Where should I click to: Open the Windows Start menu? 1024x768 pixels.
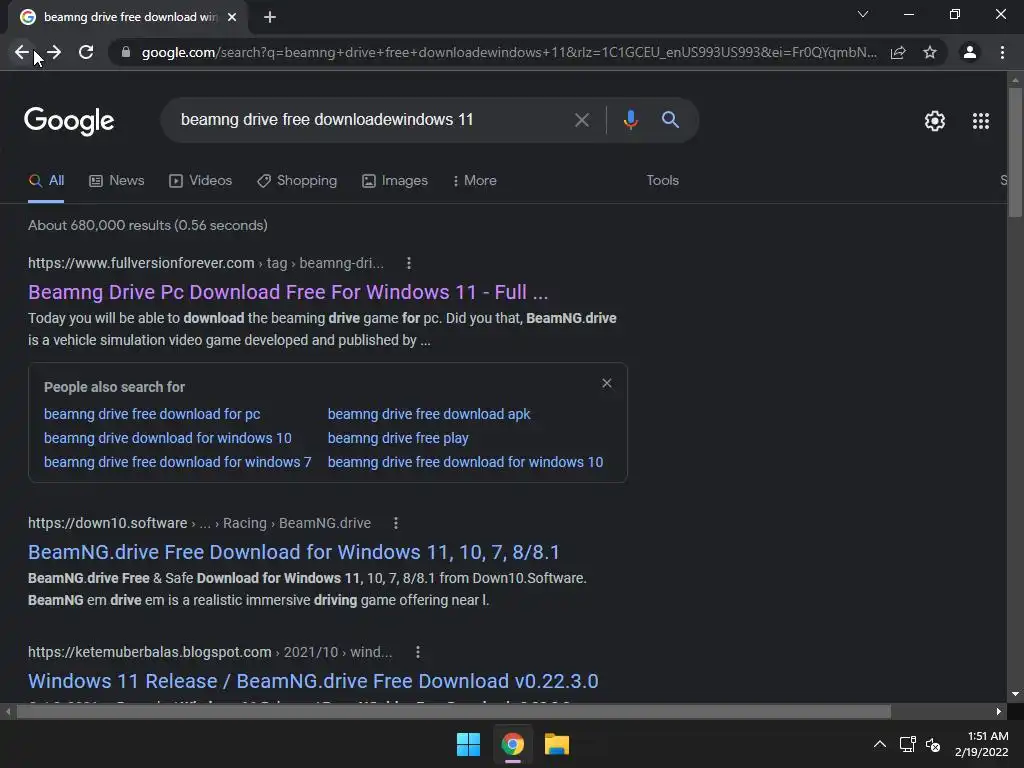[x=468, y=744]
